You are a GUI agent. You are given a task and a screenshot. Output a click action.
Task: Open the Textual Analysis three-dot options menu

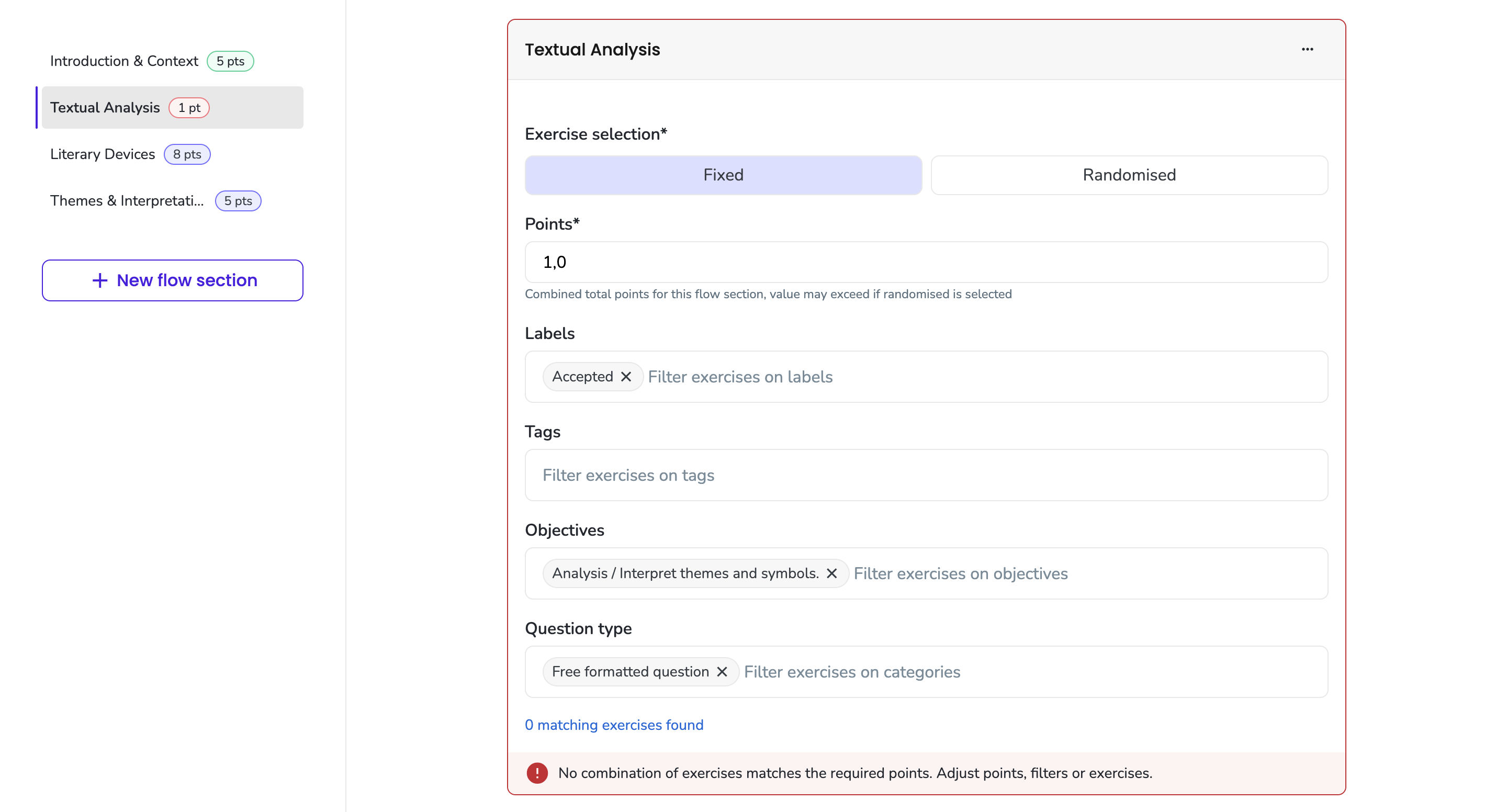1307,49
